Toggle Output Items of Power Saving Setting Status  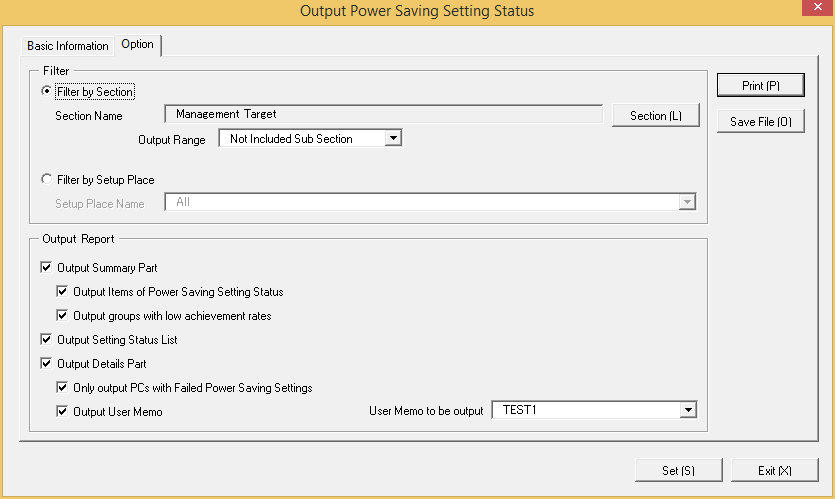tap(62, 291)
